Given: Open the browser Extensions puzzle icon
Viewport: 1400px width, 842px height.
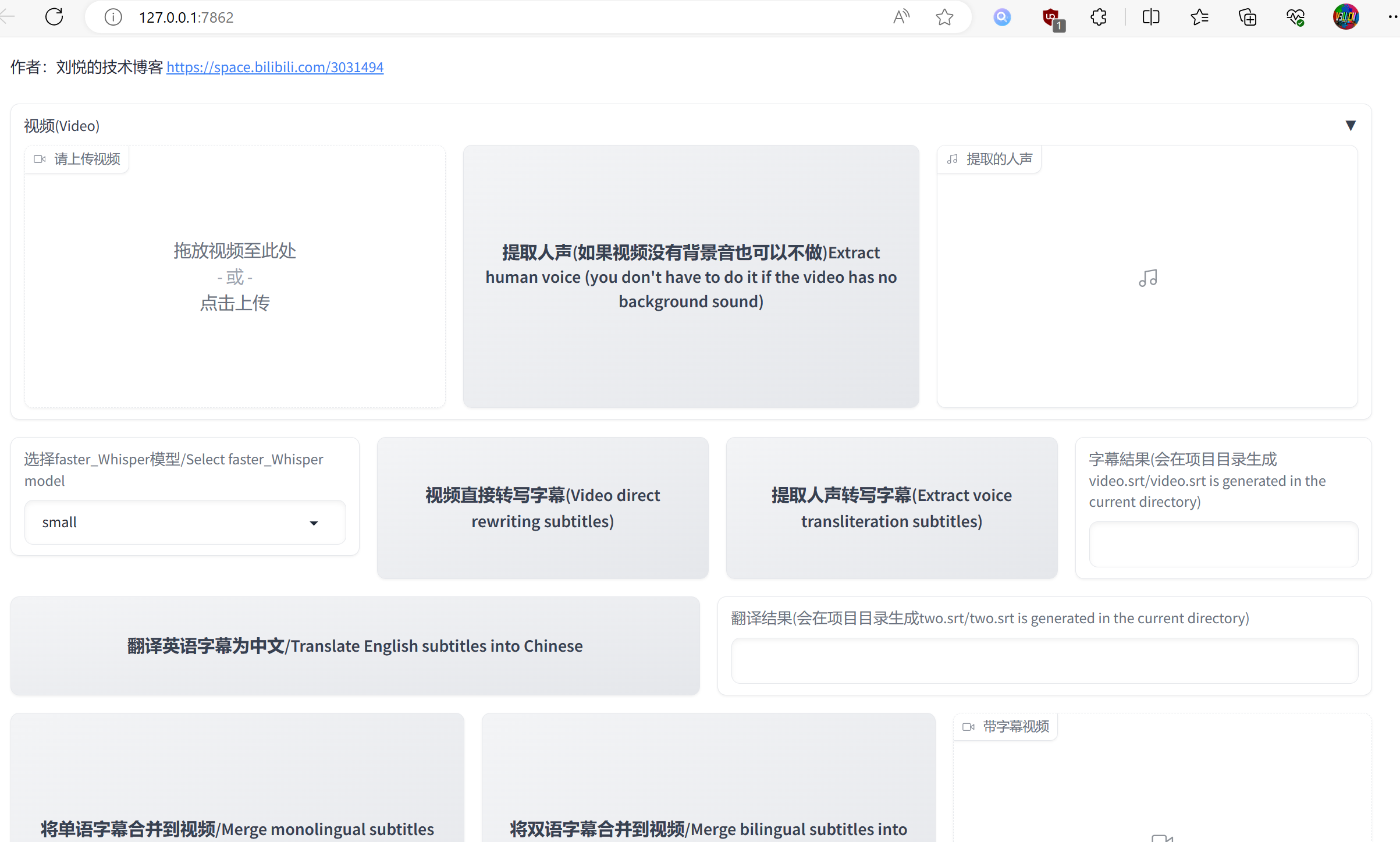Looking at the screenshot, I should click(1099, 17).
